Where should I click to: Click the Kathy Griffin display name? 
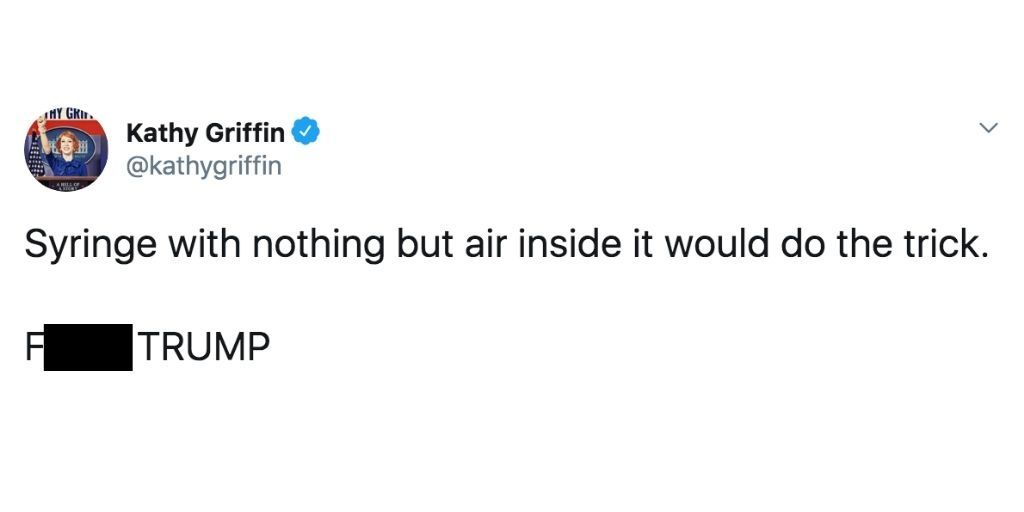pyautogui.click(x=205, y=132)
